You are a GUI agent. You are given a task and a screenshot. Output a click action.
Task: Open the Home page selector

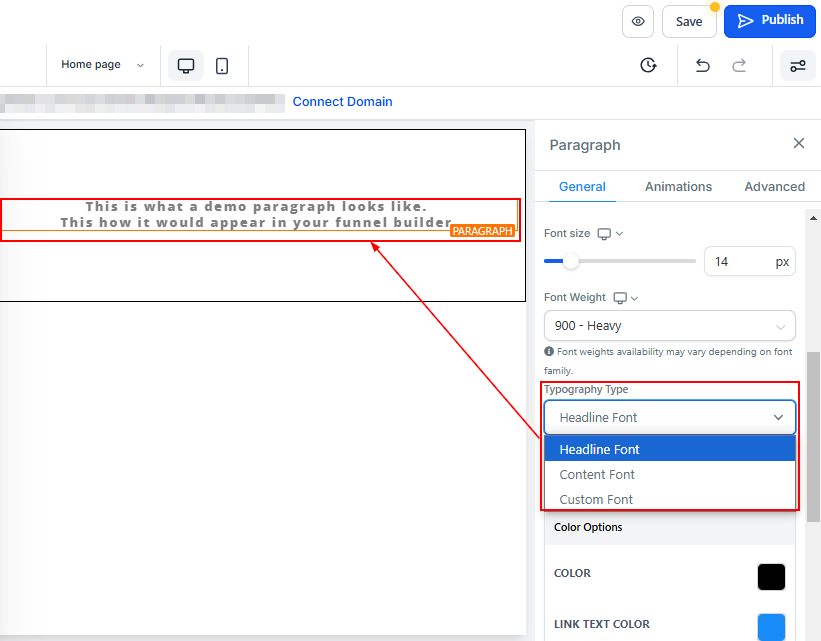(102, 65)
